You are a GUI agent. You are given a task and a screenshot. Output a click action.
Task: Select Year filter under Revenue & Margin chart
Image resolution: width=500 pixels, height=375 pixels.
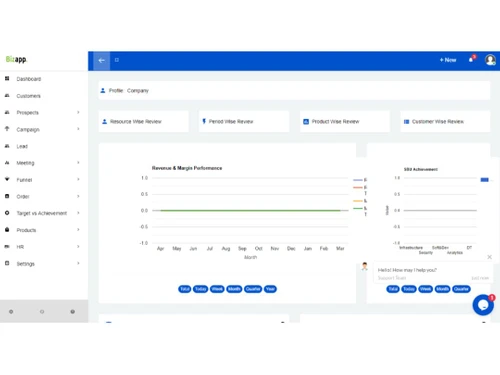(x=270, y=289)
